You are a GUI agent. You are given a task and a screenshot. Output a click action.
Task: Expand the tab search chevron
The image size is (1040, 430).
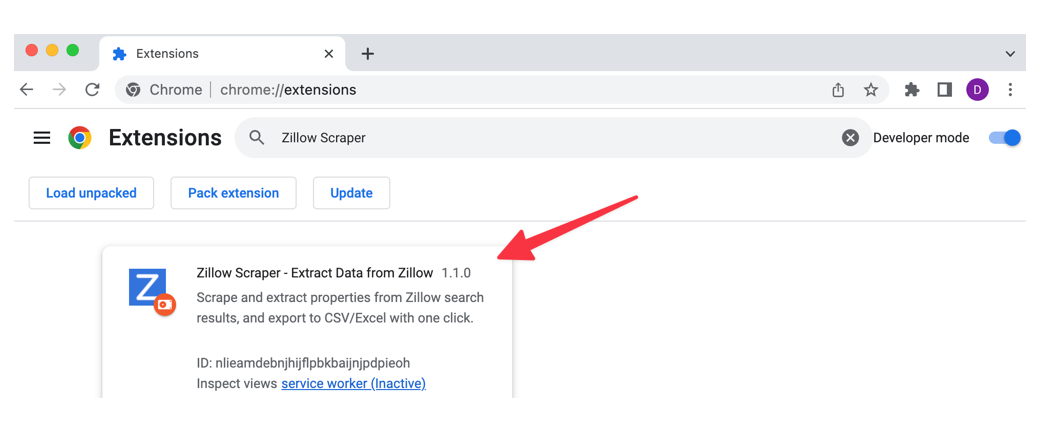pyautogui.click(x=1010, y=54)
